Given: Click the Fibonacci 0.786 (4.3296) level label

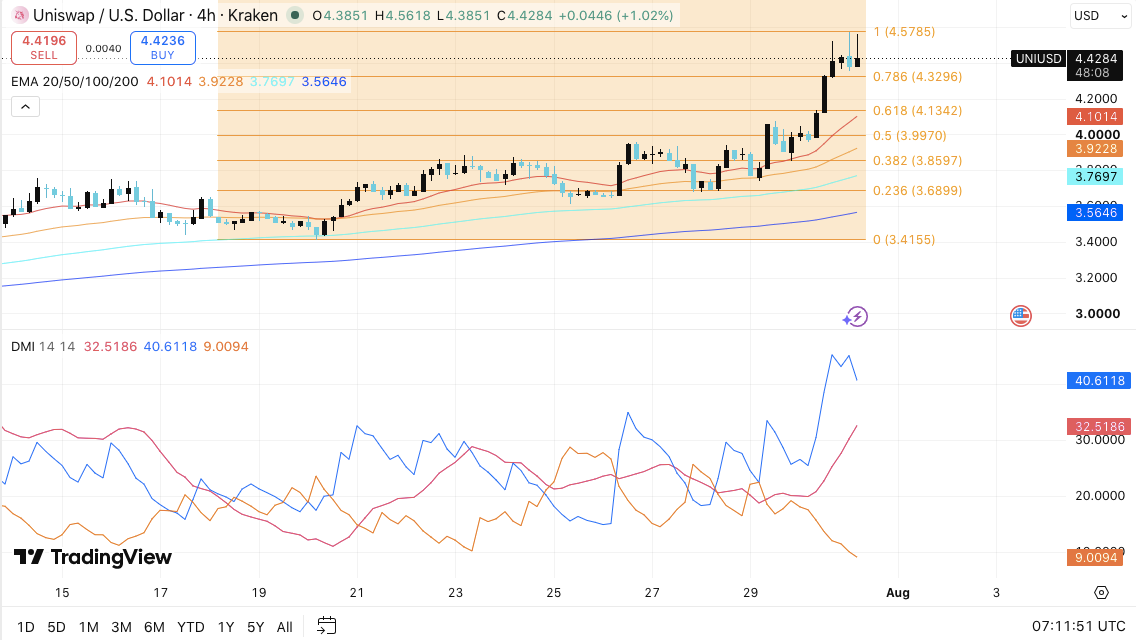Looking at the screenshot, I should click(917, 77).
